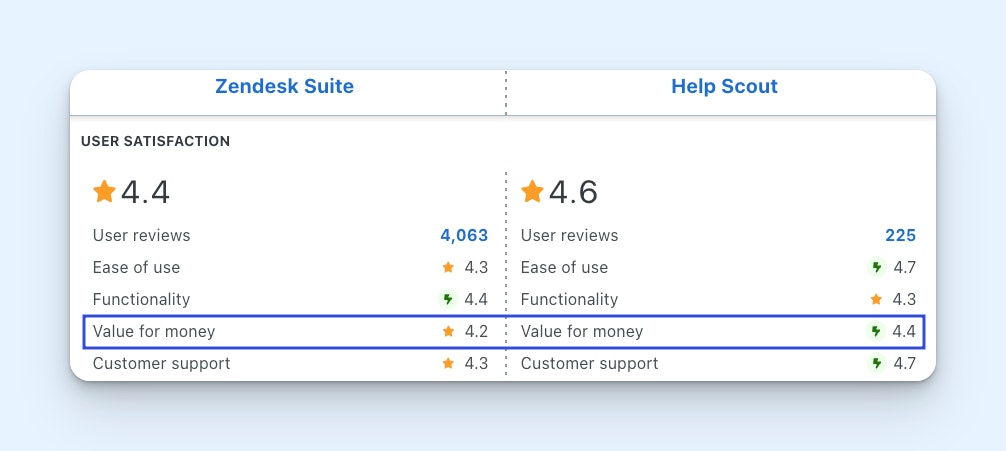
Task: Click the Zendesk 'Ease of use' label
Action: 137,268
